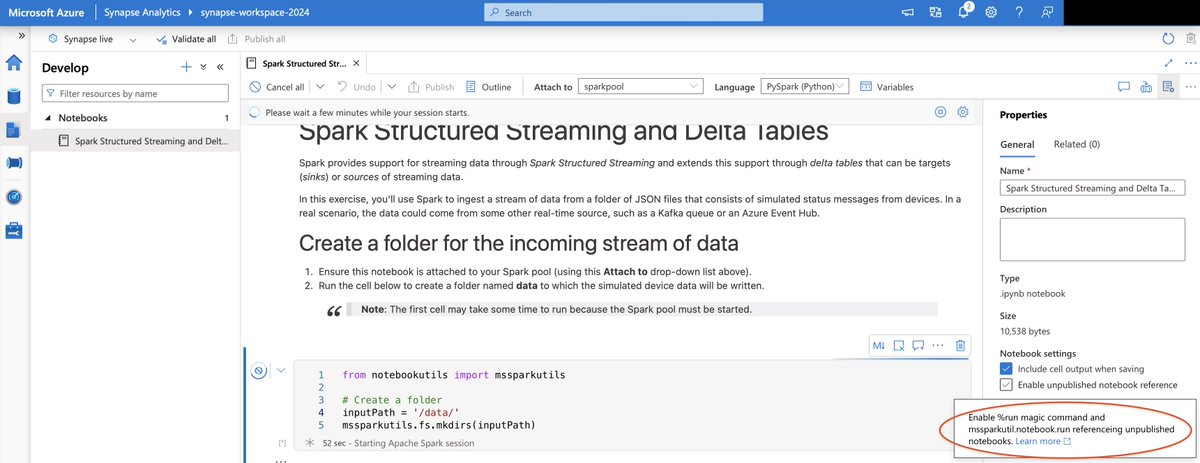Toggle Enable unpublished notebook reference
The image size is (1200, 463).
(1007, 385)
